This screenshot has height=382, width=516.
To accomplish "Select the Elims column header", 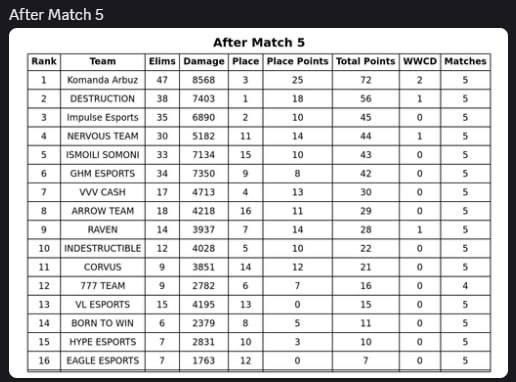I will click(x=162, y=61).
